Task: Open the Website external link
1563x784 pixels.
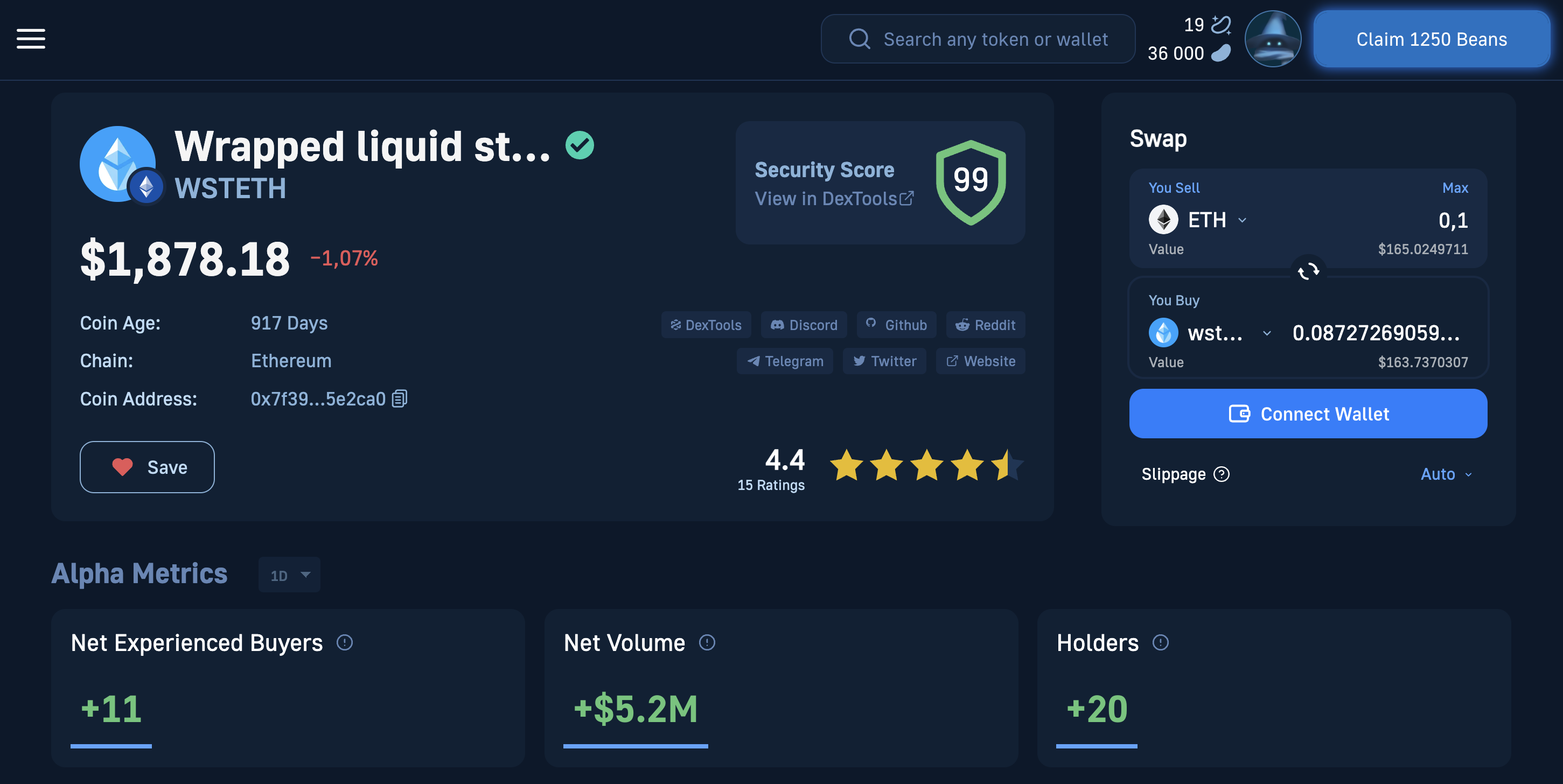Action: (x=981, y=359)
